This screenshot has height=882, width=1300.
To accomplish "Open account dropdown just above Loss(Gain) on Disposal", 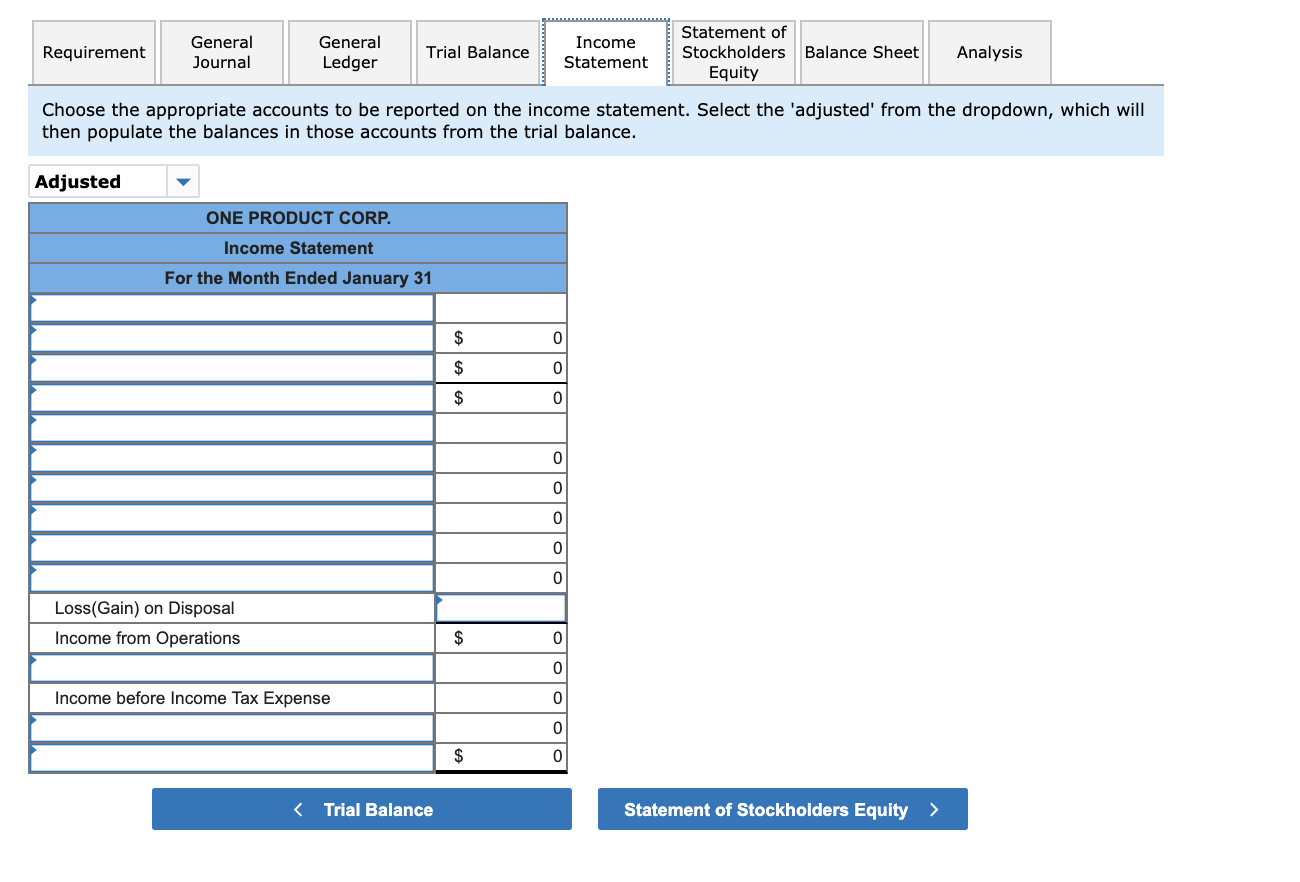I will [x=232, y=578].
